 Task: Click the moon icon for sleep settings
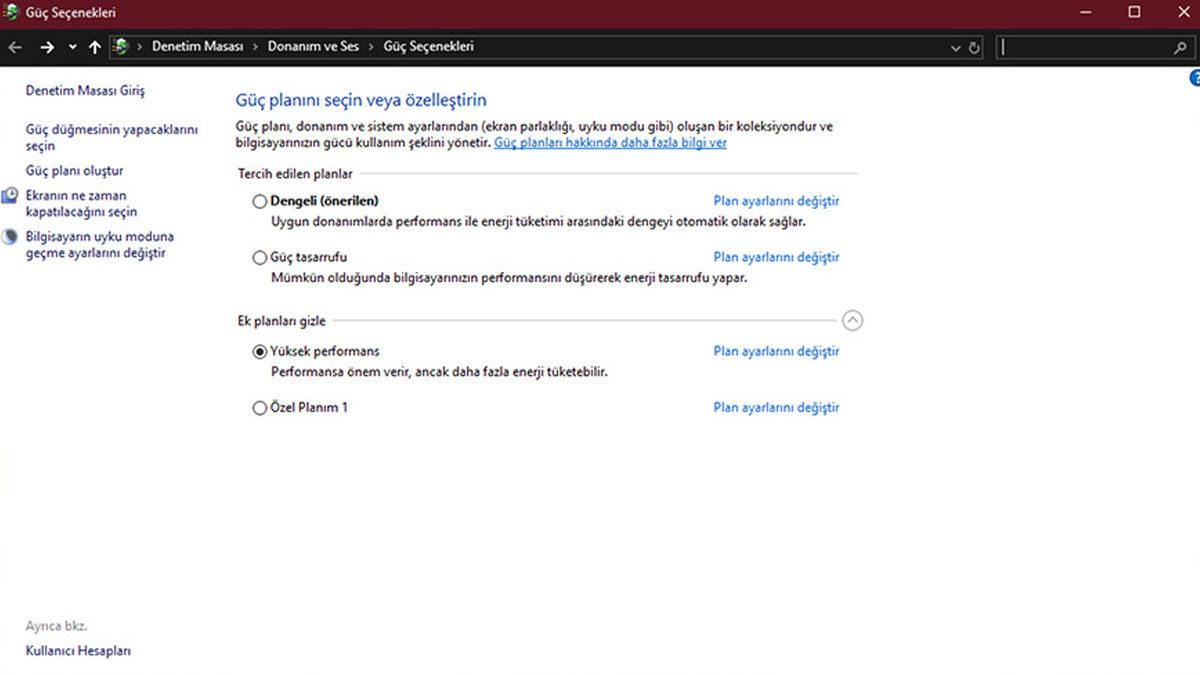tap(10, 238)
